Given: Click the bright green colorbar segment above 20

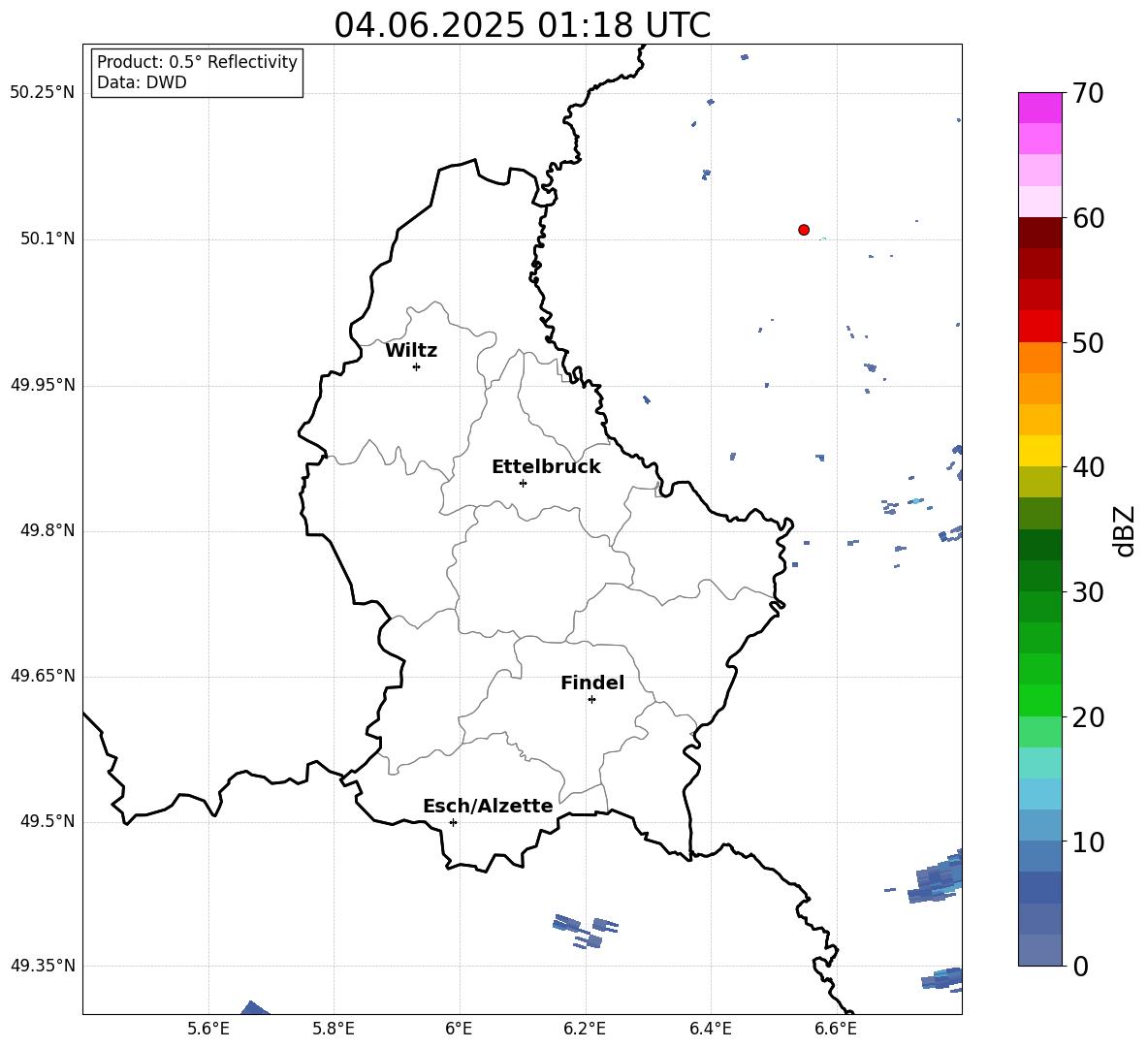Looking at the screenshot, I should [1040, 700].
